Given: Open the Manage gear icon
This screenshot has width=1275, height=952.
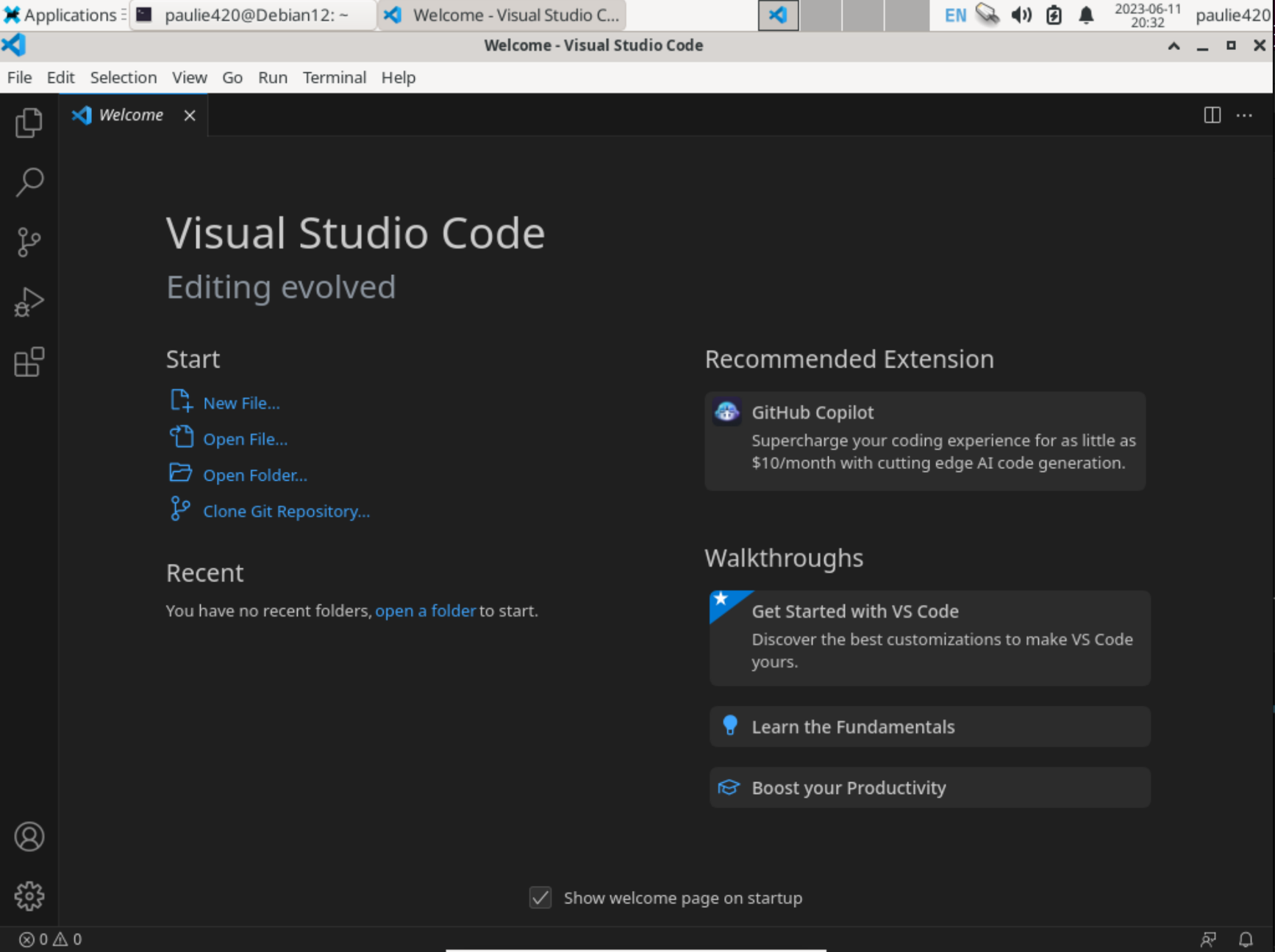Looking at the screenshot, I should pos(29,896).
